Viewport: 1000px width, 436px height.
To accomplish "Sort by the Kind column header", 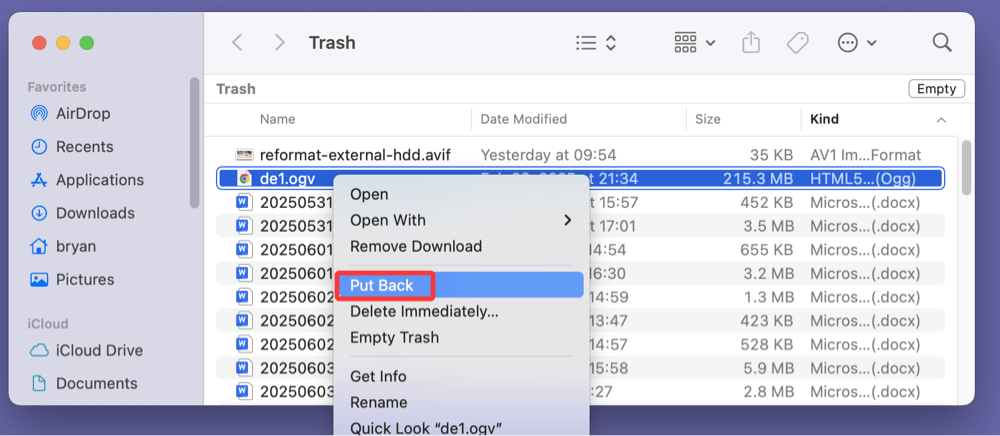I will pos(824,119).
